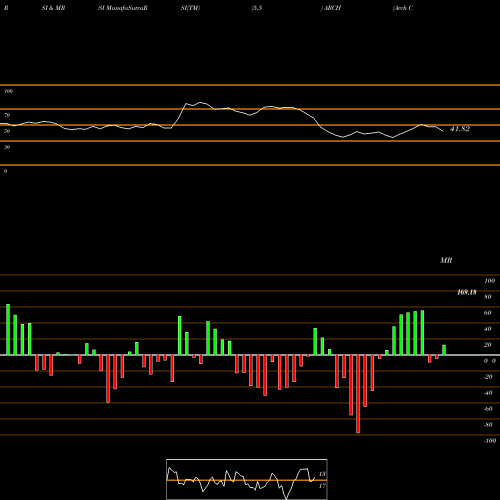500x500 pixels.
Task: Click the 70 level label on the RSI chart
Action: tap(7, 115)
